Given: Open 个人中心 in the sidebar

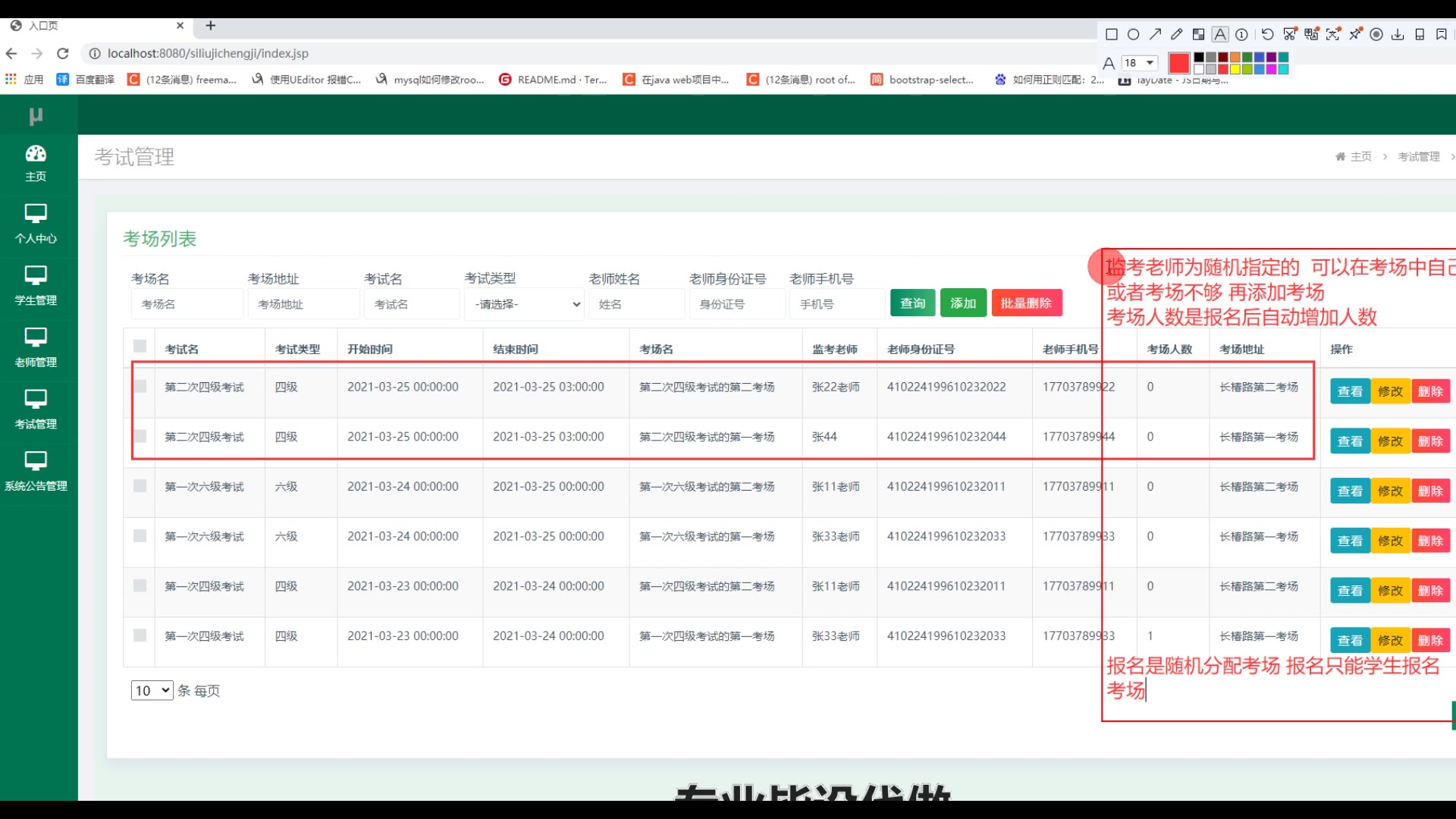Looking at the screenshot, I should tap(36, 224).
